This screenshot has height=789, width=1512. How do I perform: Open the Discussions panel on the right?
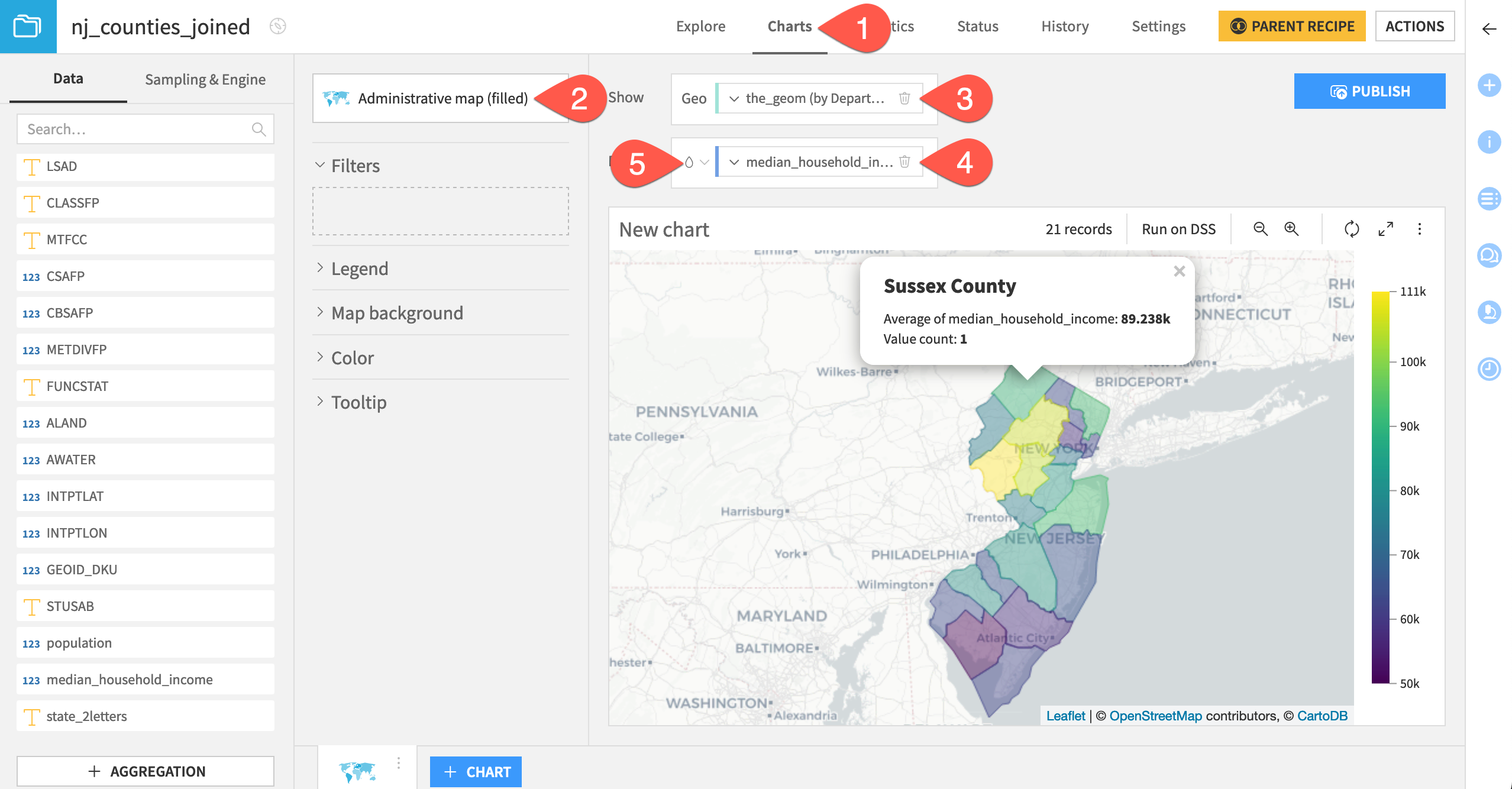(x=1490, y=256)
